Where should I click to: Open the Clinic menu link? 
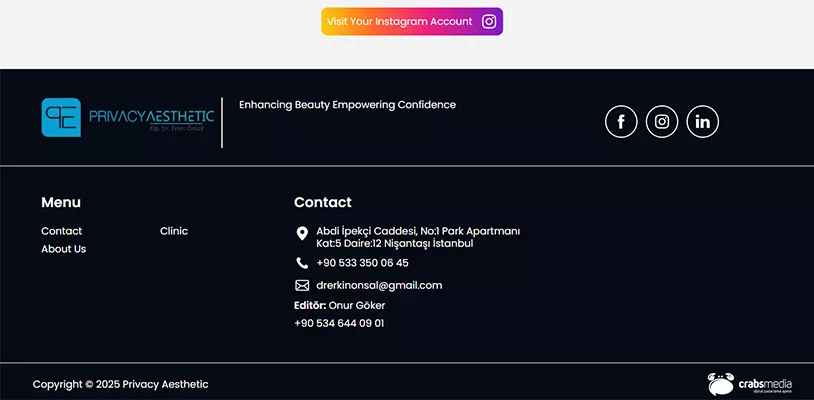[x=174, y=231]
